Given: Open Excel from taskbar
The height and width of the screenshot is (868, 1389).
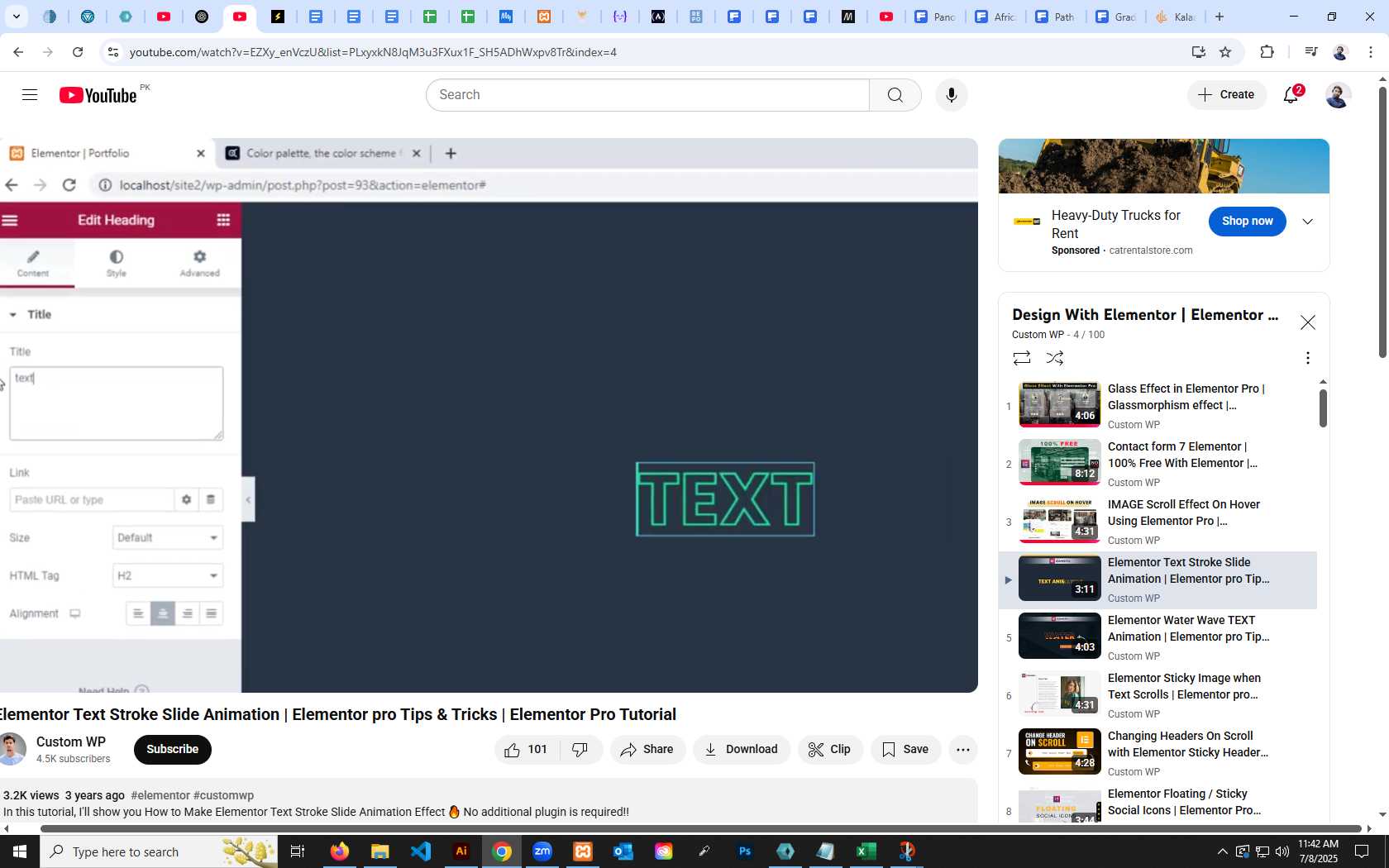Looking at the screenshot, I should click(x=866, y=851).
